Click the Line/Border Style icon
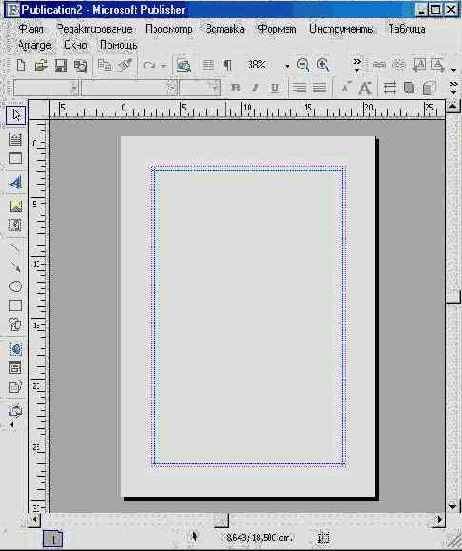Screen dimensions: 462x551 (x=389, y=87)
